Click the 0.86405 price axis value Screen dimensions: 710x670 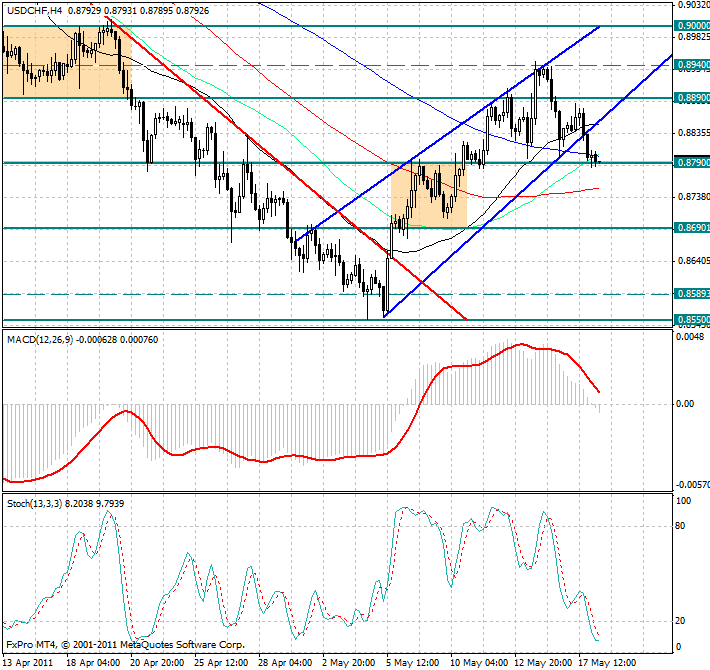(x=693, y=260)
